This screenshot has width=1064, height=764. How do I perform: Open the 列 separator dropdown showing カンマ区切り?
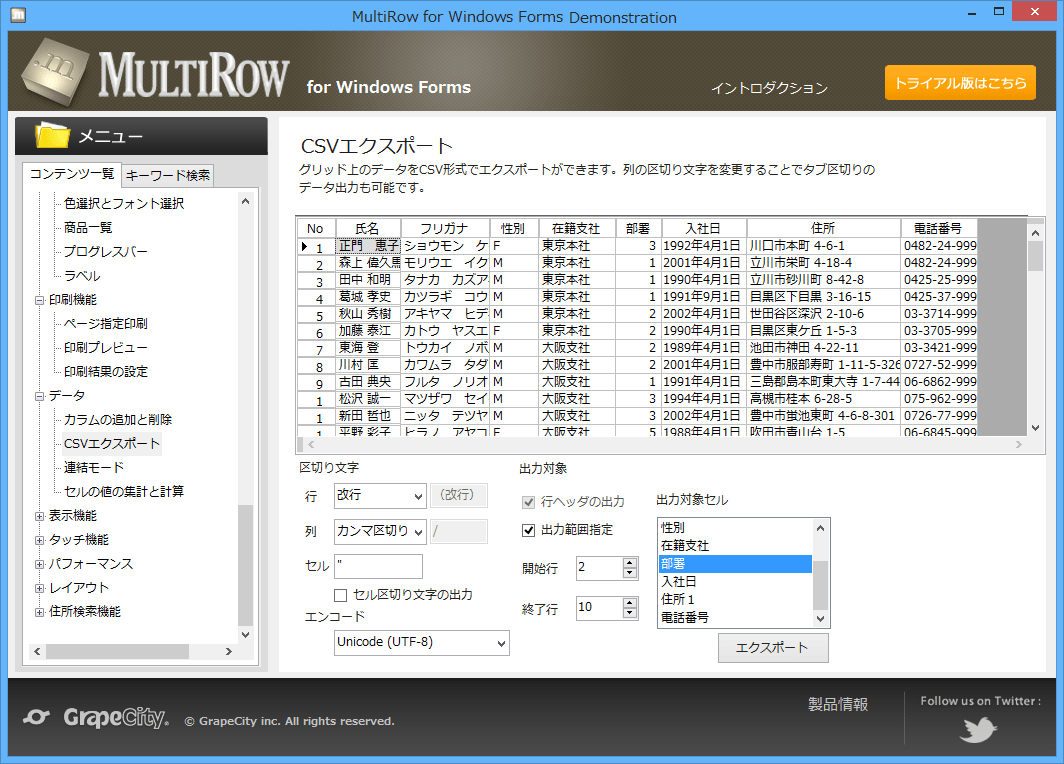[x=379, y=531]
